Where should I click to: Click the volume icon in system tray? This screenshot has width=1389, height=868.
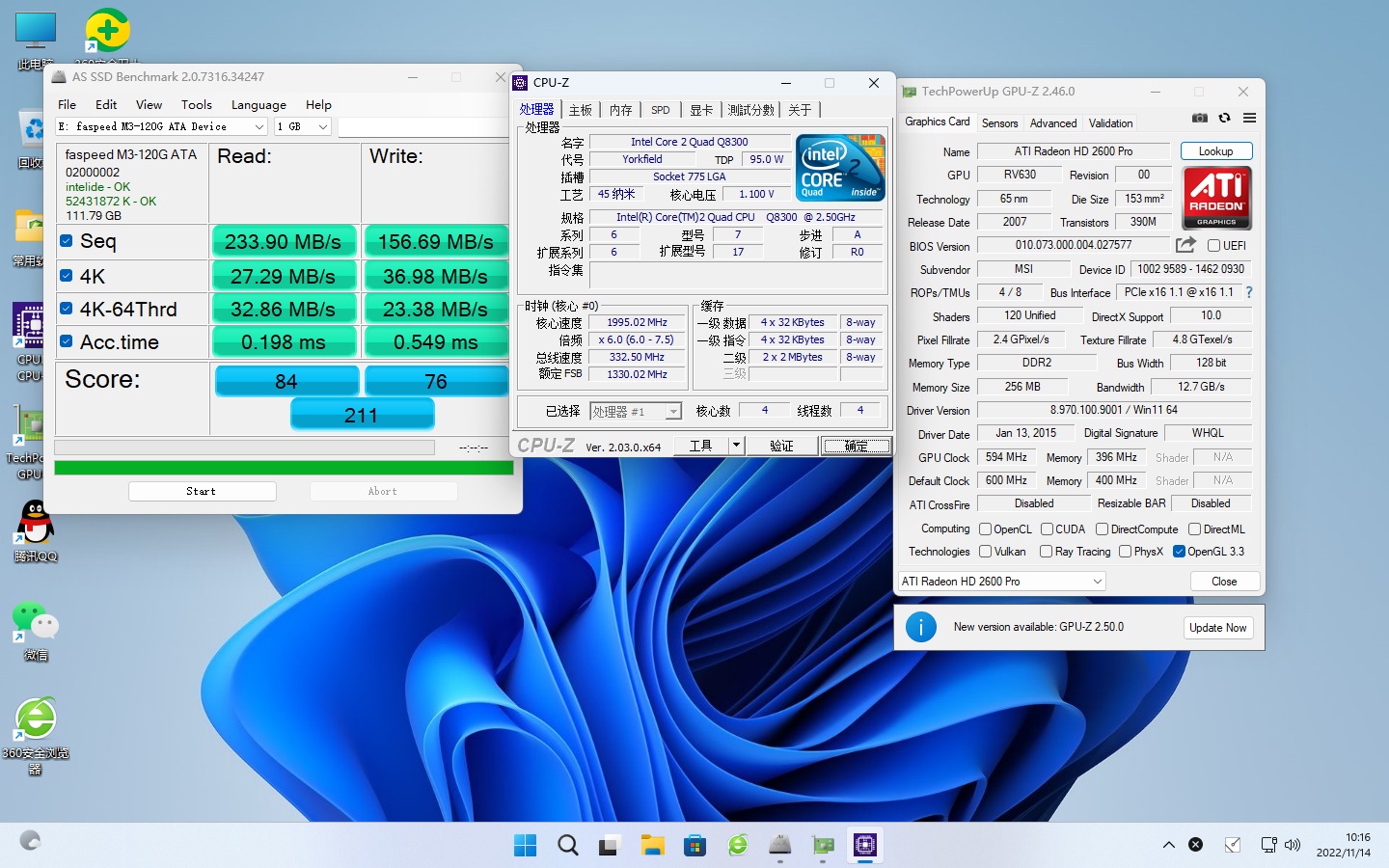[x=1293, y=845]
